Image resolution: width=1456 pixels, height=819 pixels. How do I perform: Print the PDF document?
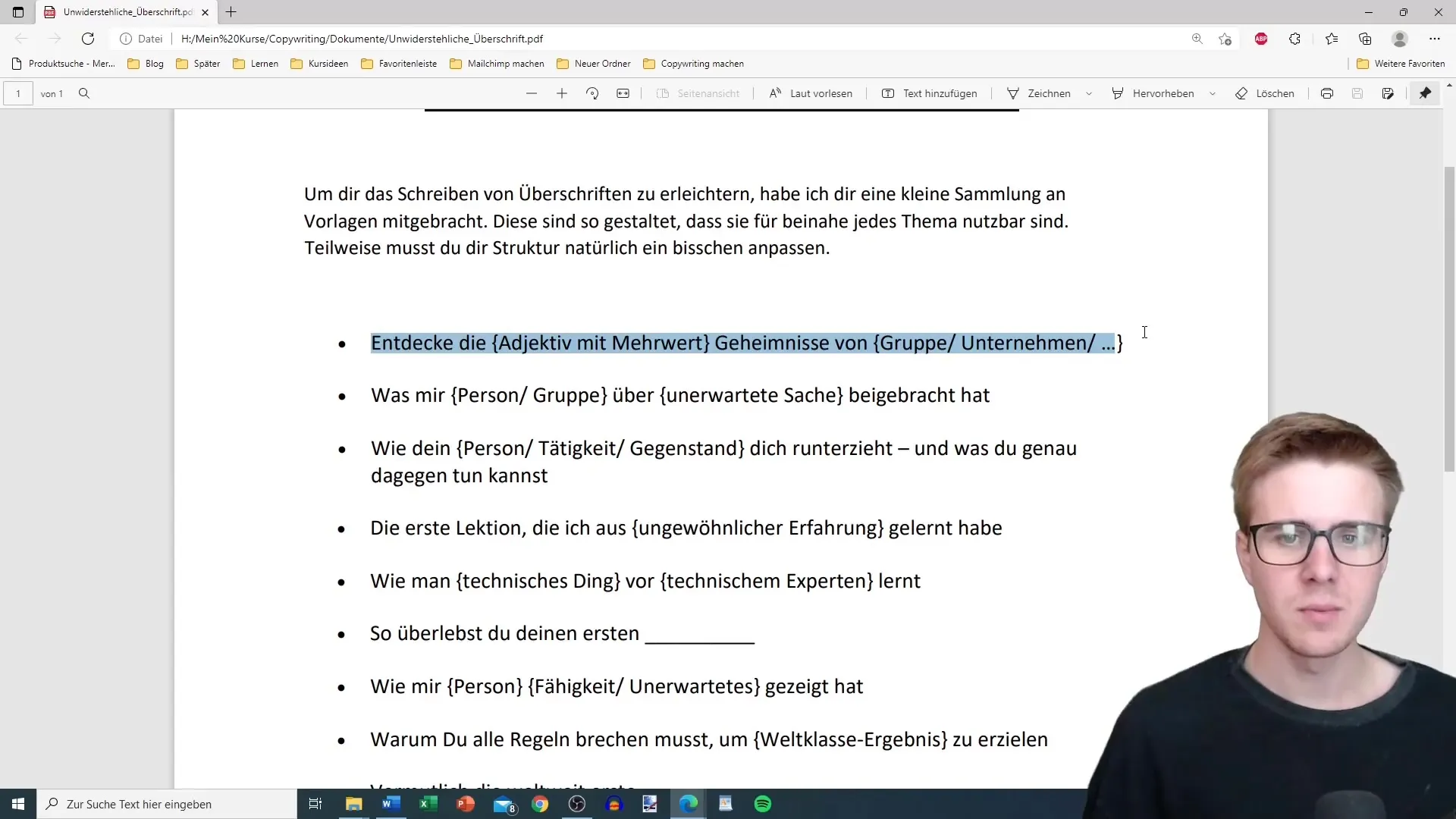[x=1327, y=93]
